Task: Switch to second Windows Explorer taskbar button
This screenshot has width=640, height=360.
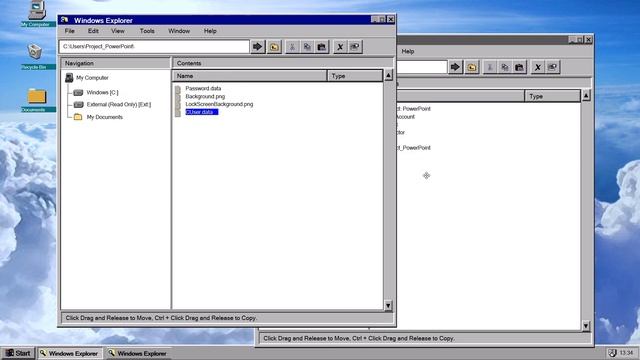Action: (139, 353)
